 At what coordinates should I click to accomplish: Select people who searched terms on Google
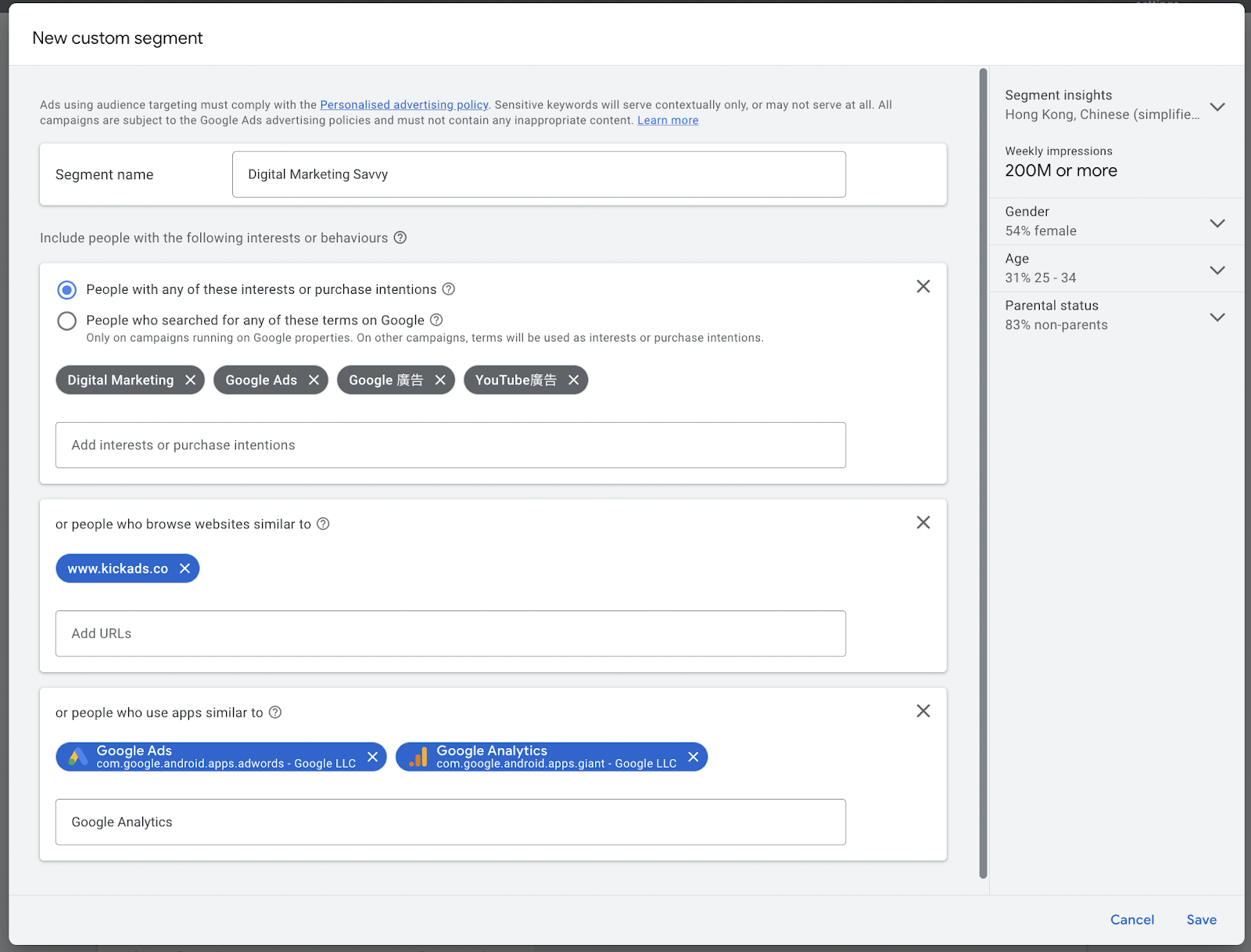pos(67,320)
